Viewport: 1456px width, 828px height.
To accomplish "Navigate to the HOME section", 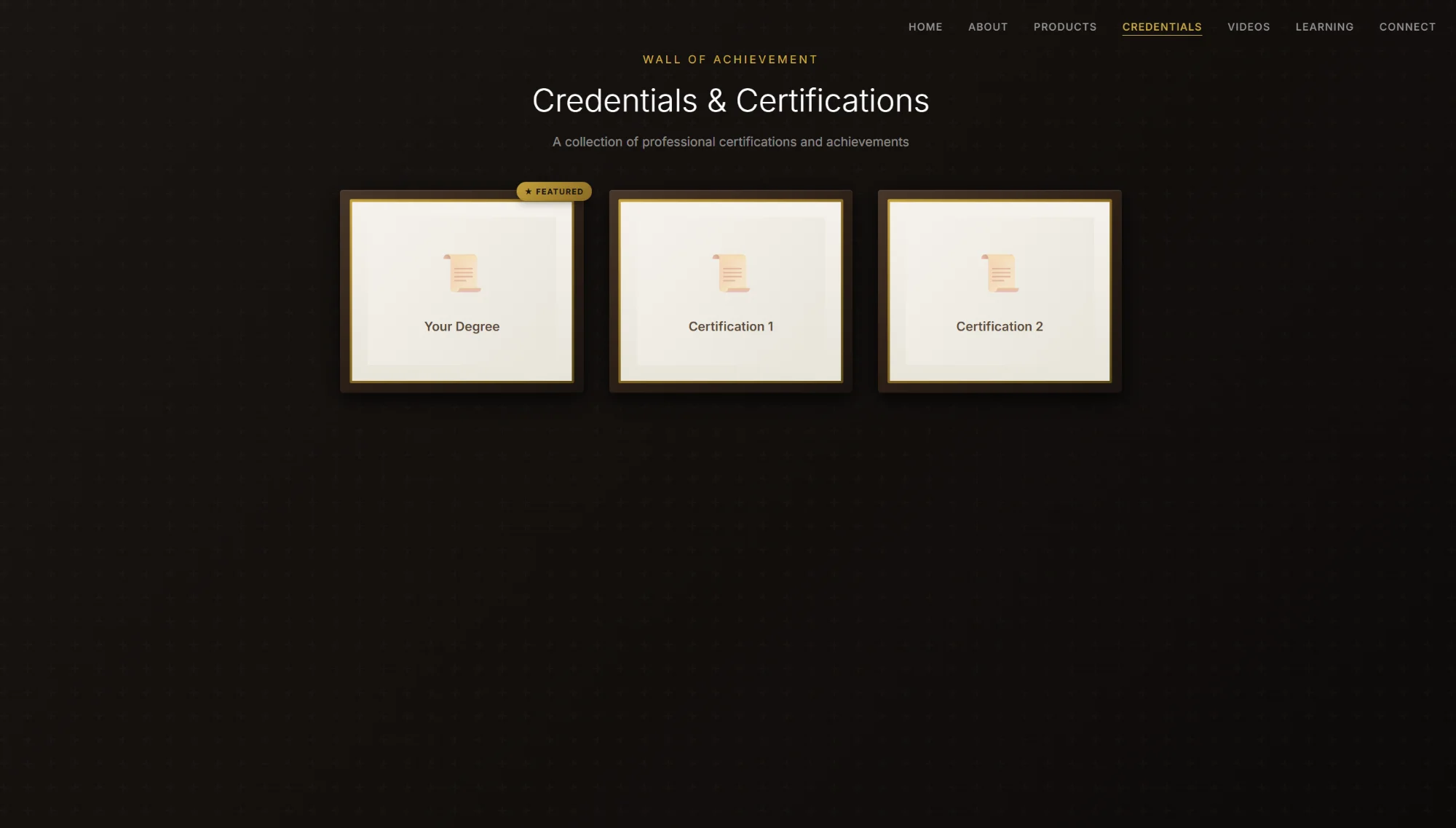I will pos(925,27).
